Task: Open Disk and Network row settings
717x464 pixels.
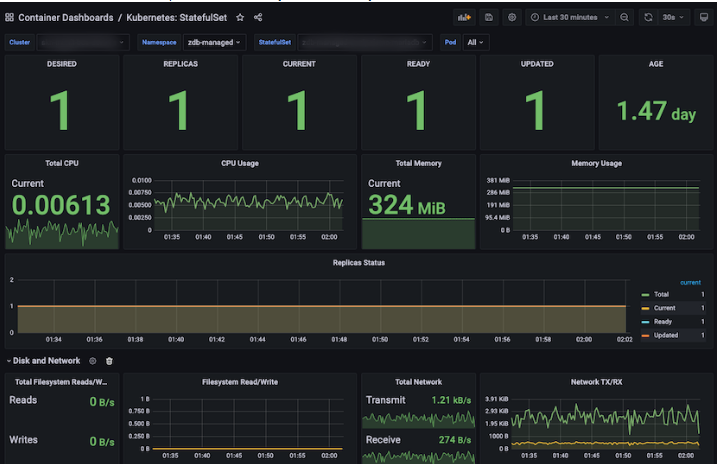Action: coord(92,361)
